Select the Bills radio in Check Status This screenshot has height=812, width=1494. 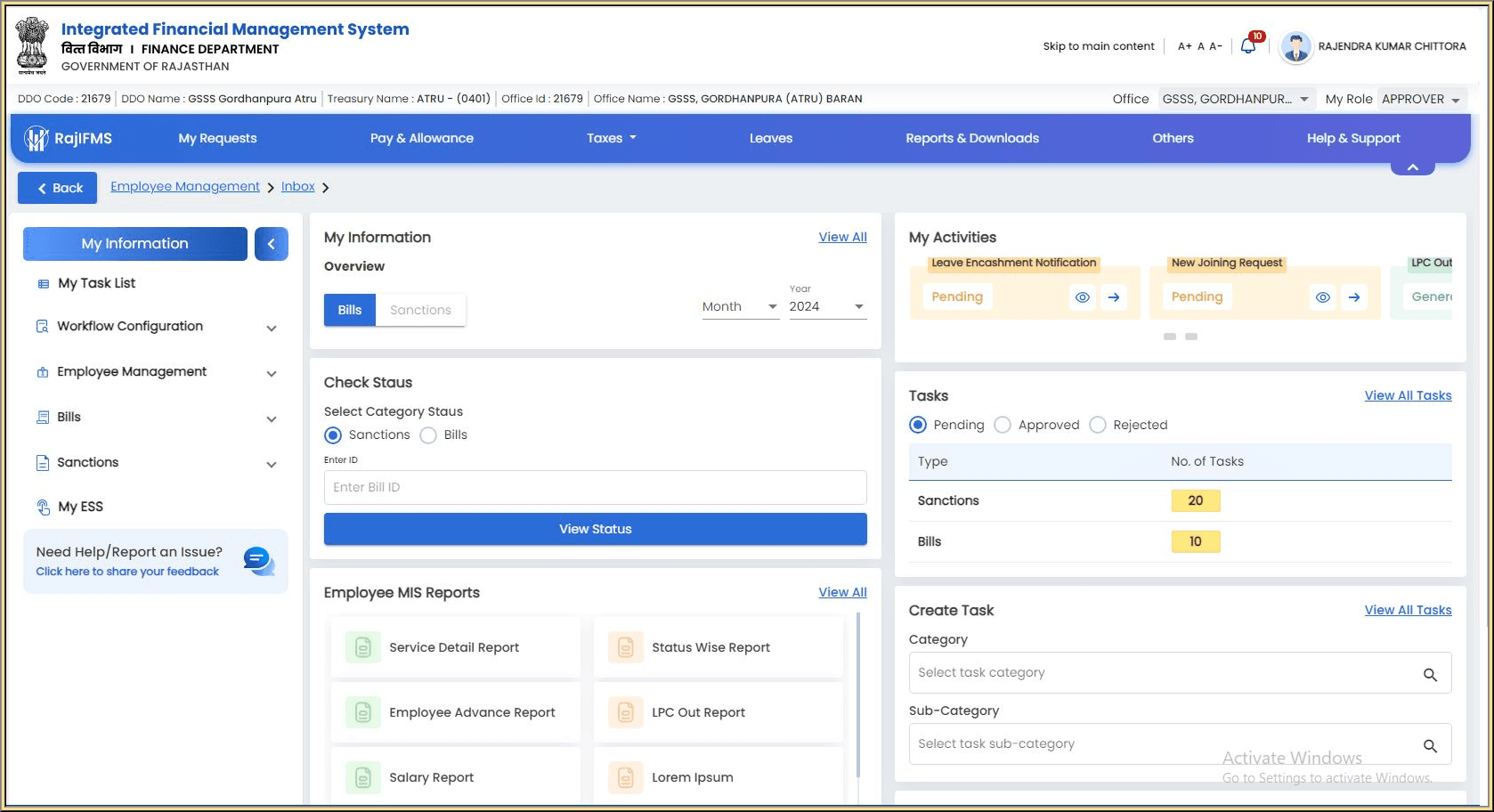point(428,435)
